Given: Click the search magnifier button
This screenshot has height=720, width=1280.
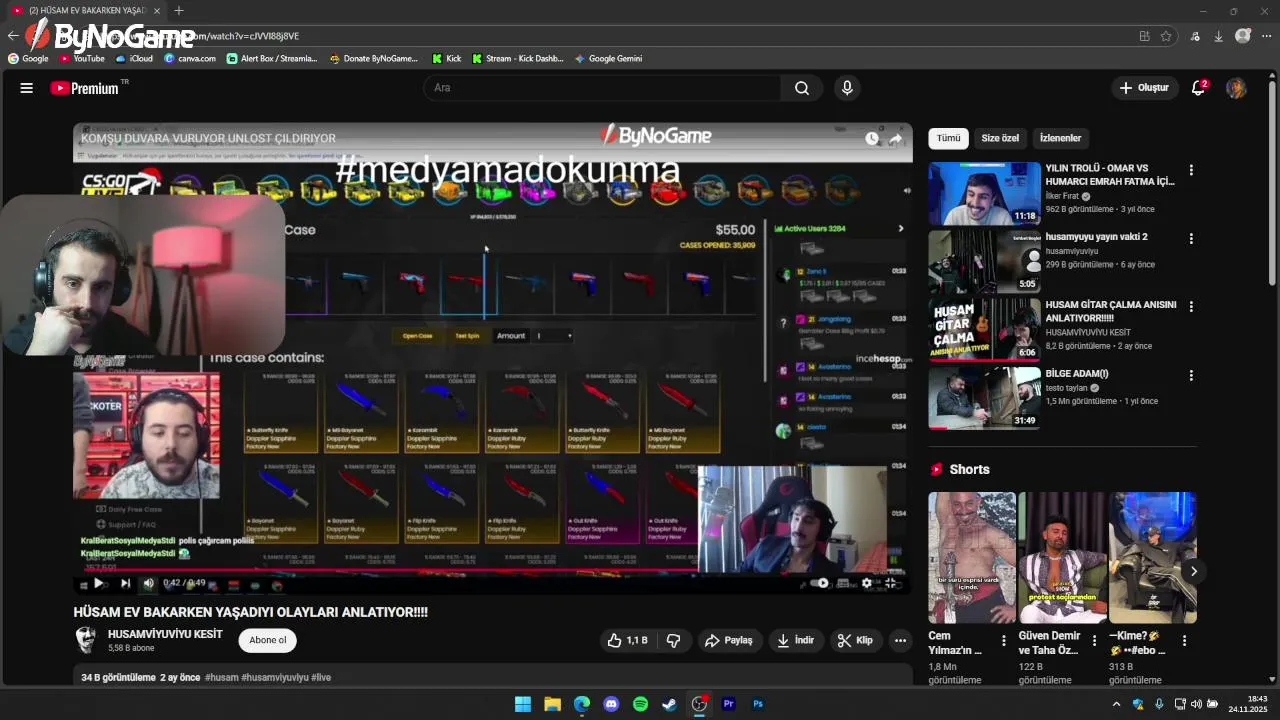Looking at the screenshot, I should click(x=802, y=88).
